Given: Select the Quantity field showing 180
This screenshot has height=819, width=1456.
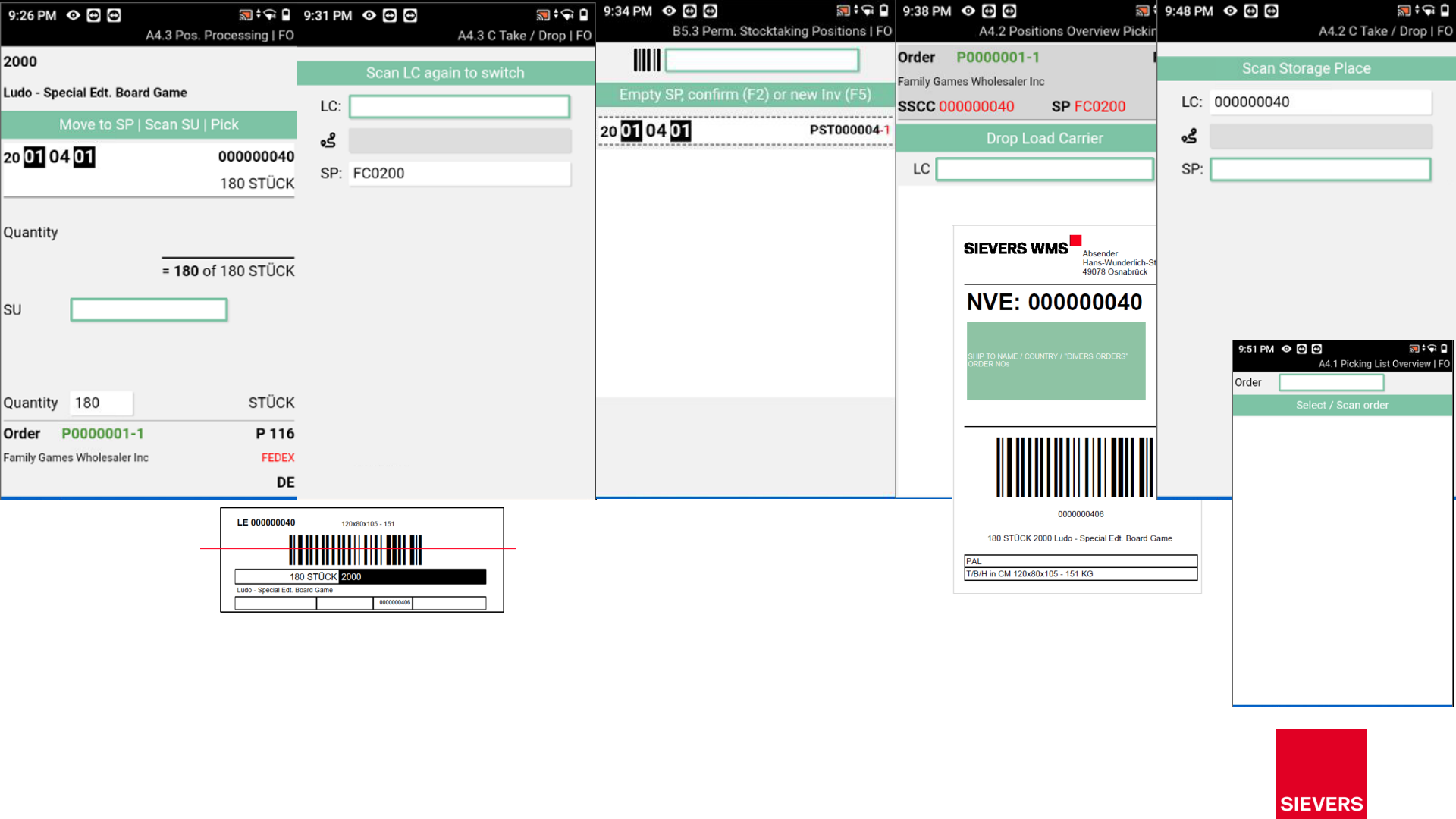Looking at the screenshot, I should 102,403.
